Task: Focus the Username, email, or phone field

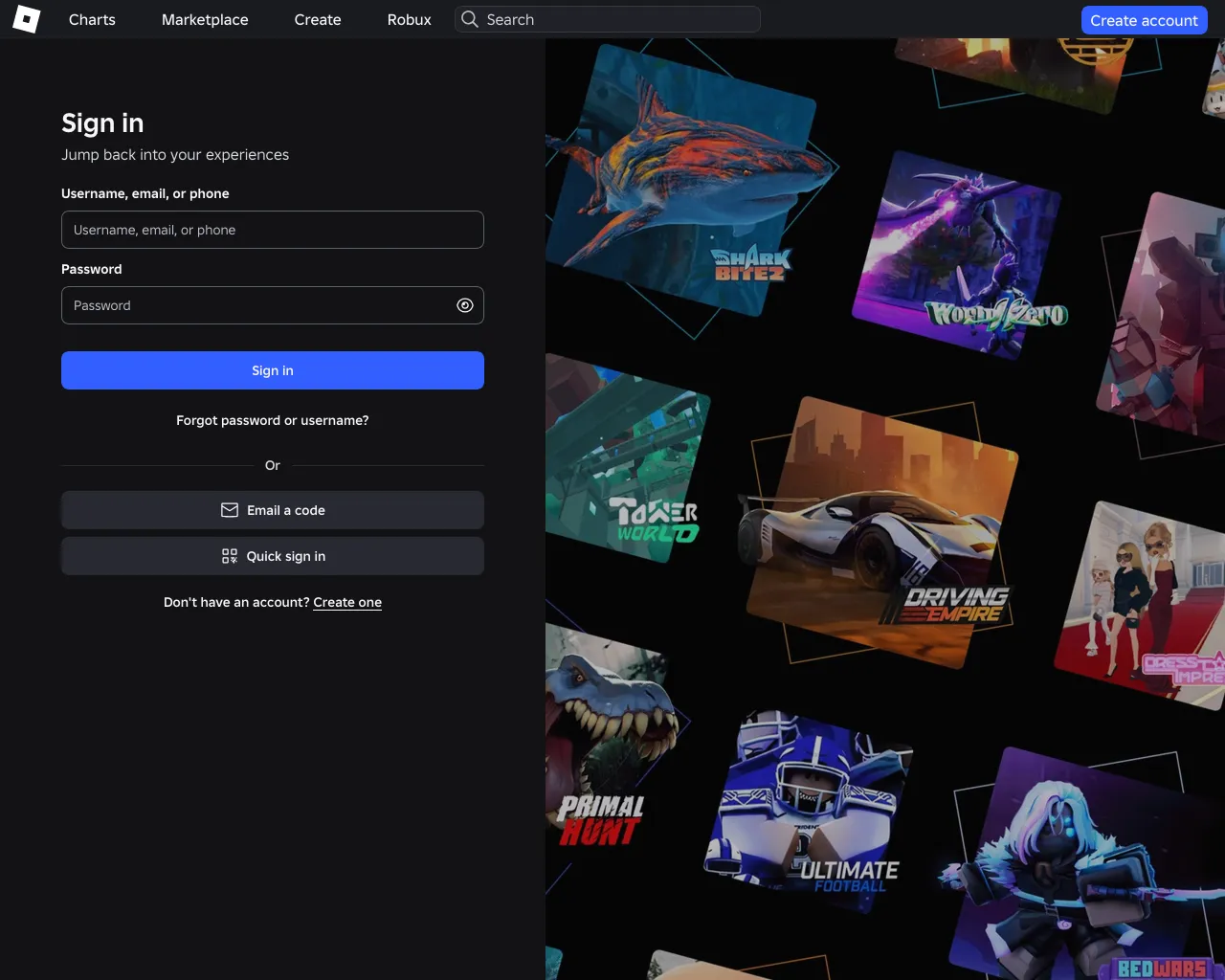Action: pyautogui.click(x=273, y=230)
